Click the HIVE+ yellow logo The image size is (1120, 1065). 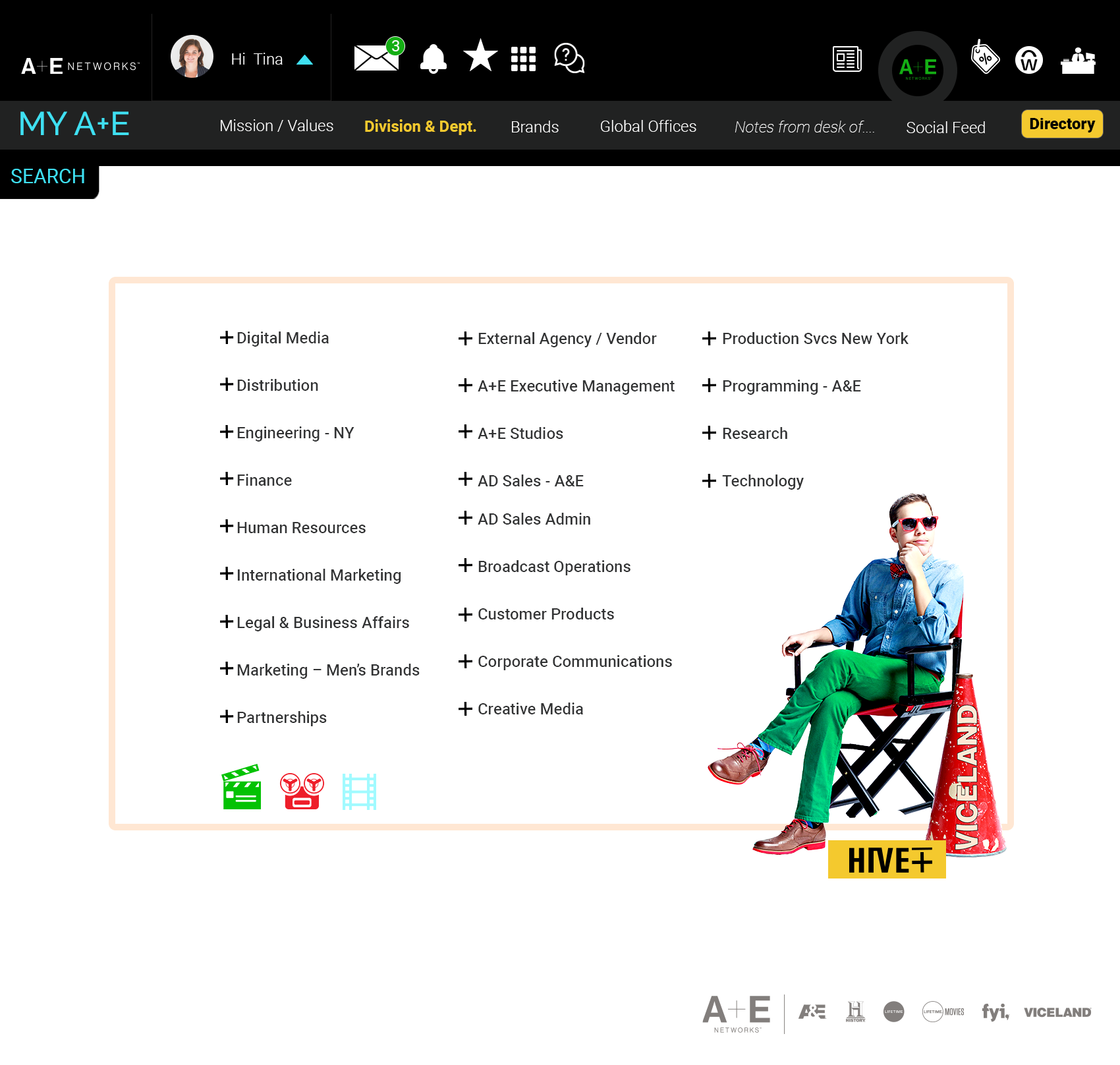887,859
